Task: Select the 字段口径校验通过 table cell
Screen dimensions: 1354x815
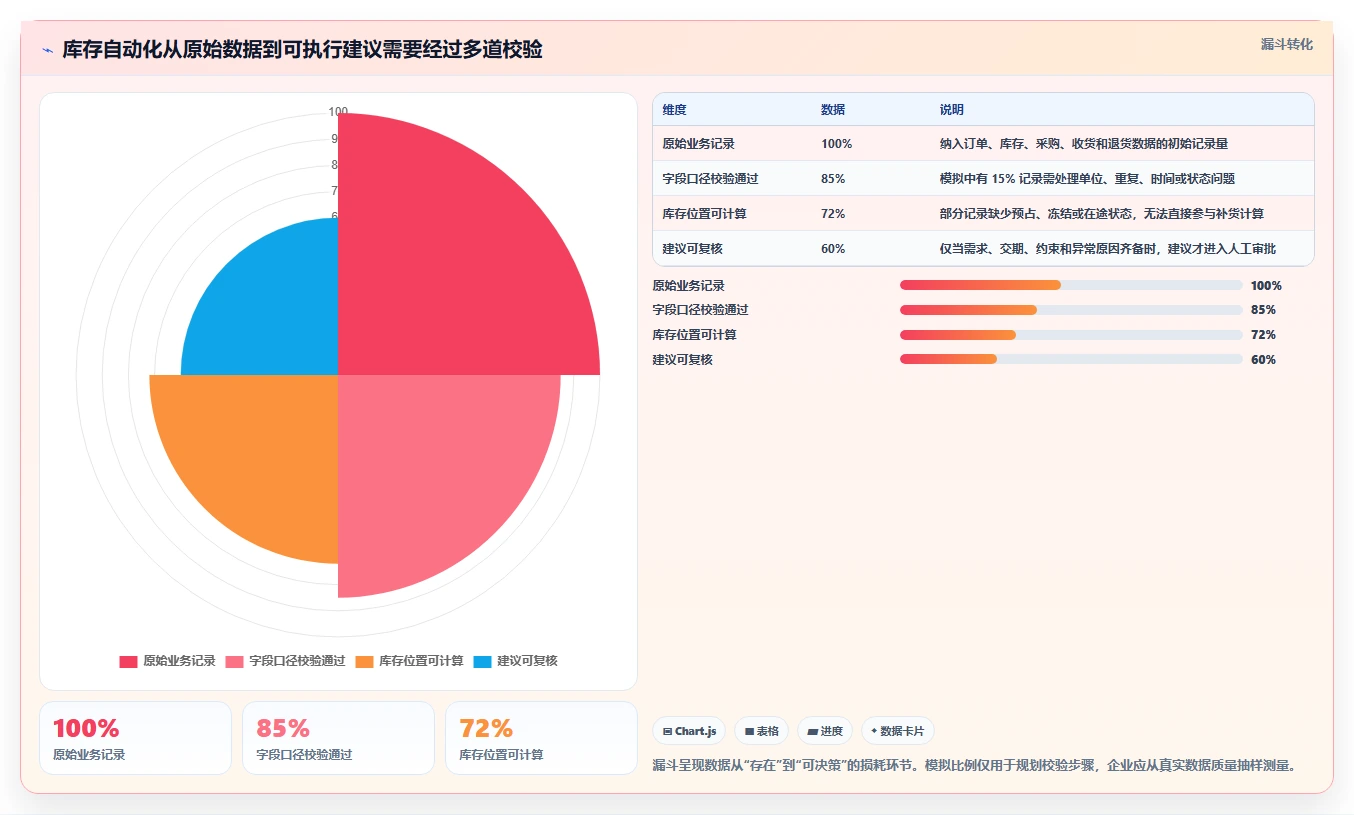Action: coord(710,179)
